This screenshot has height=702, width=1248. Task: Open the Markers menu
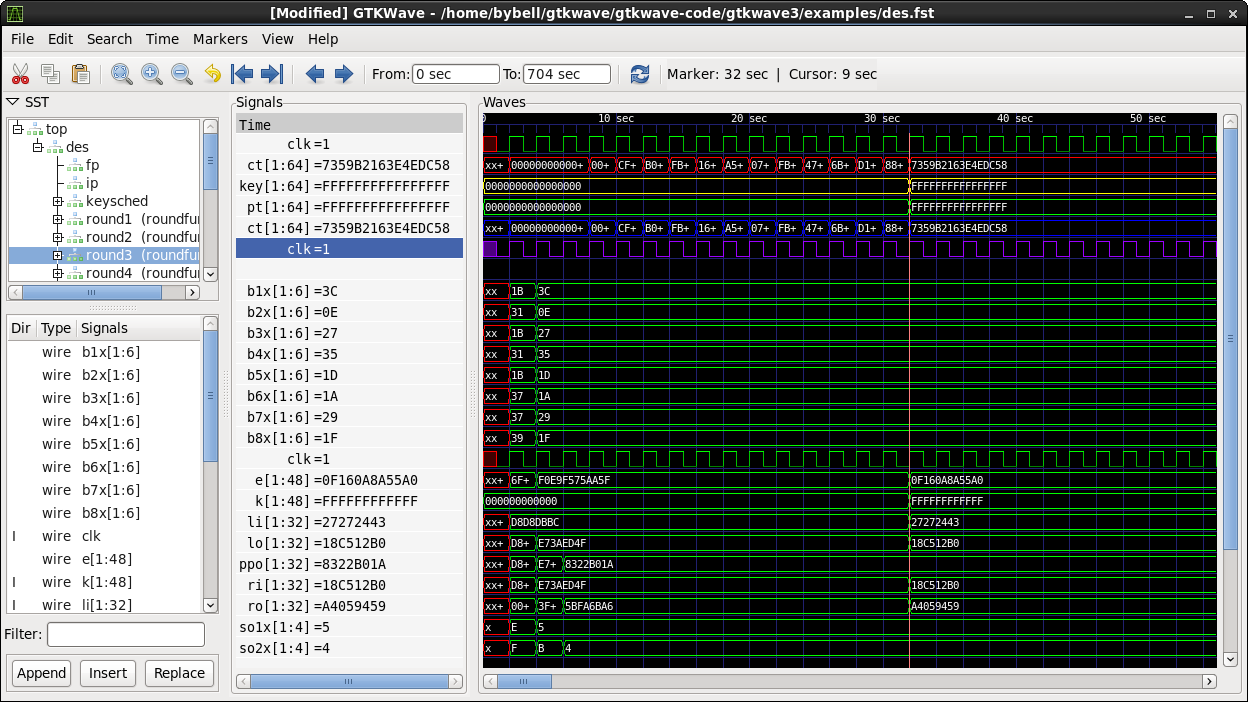click(220, 39)
